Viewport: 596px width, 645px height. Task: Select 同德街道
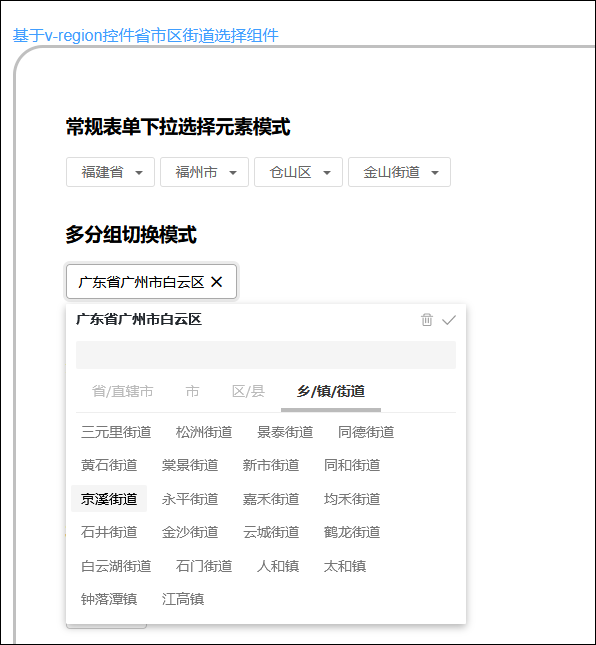point(366,432)
